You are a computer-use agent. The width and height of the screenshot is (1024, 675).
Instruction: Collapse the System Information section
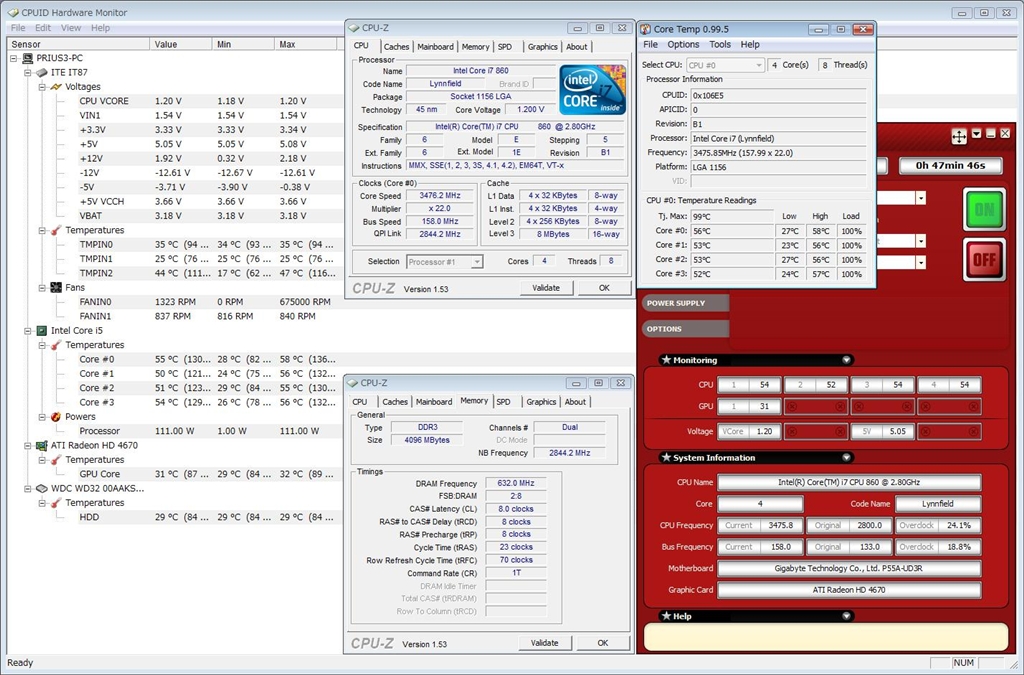pyautogui.click(x=846, y=458)
